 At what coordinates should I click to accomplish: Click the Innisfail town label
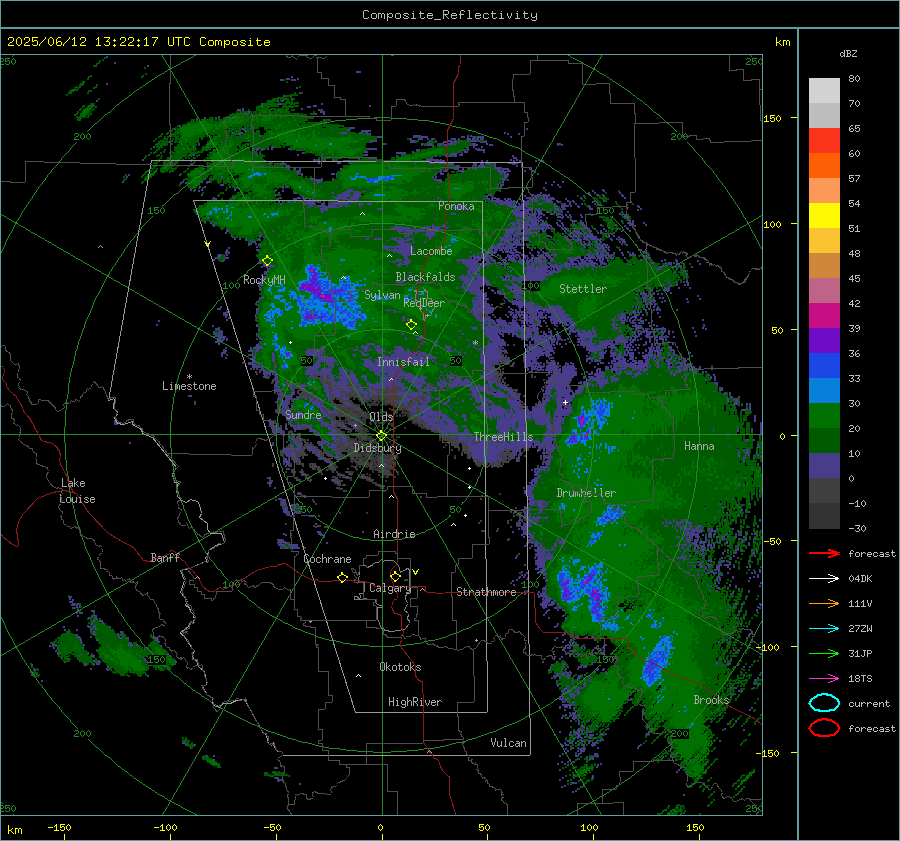[403, 362]
